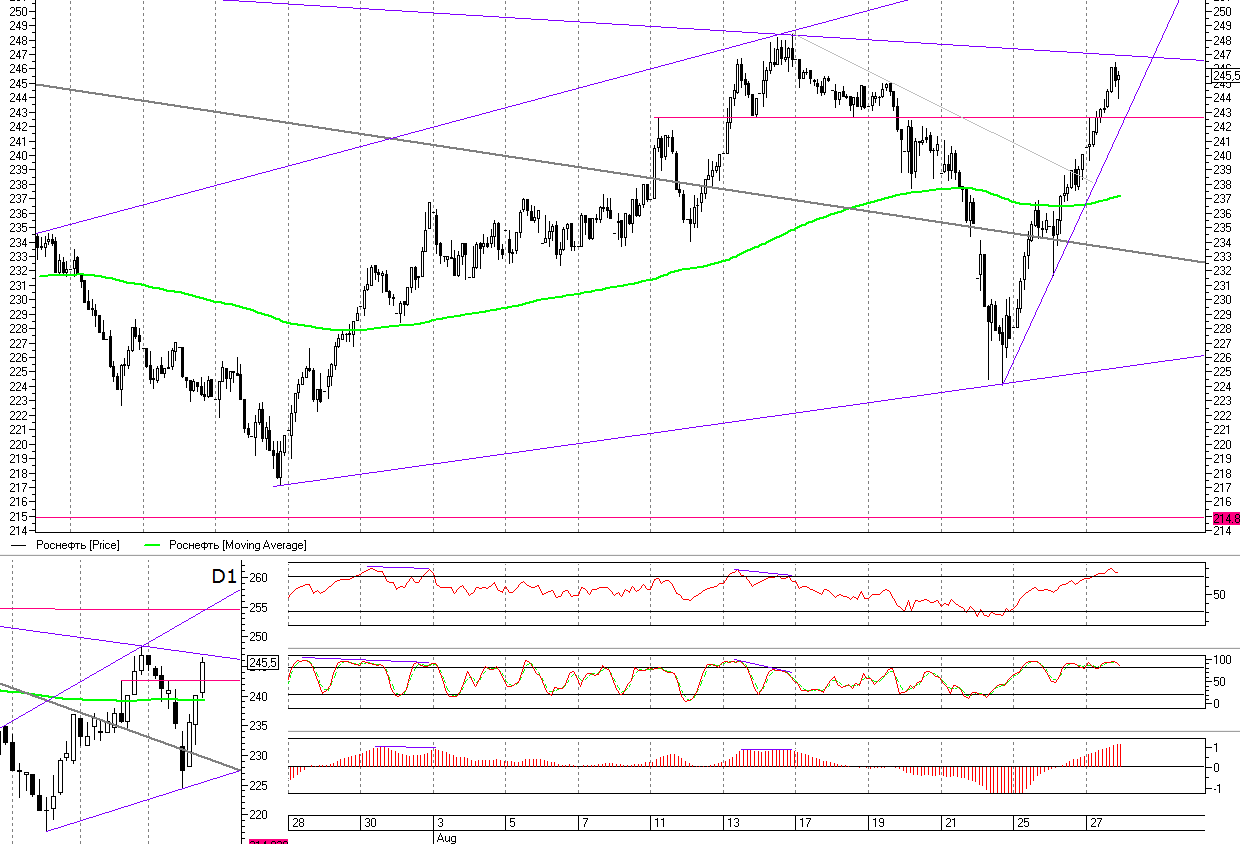
Task: Select date 27 on the time axis
Action: [1095, 823]
